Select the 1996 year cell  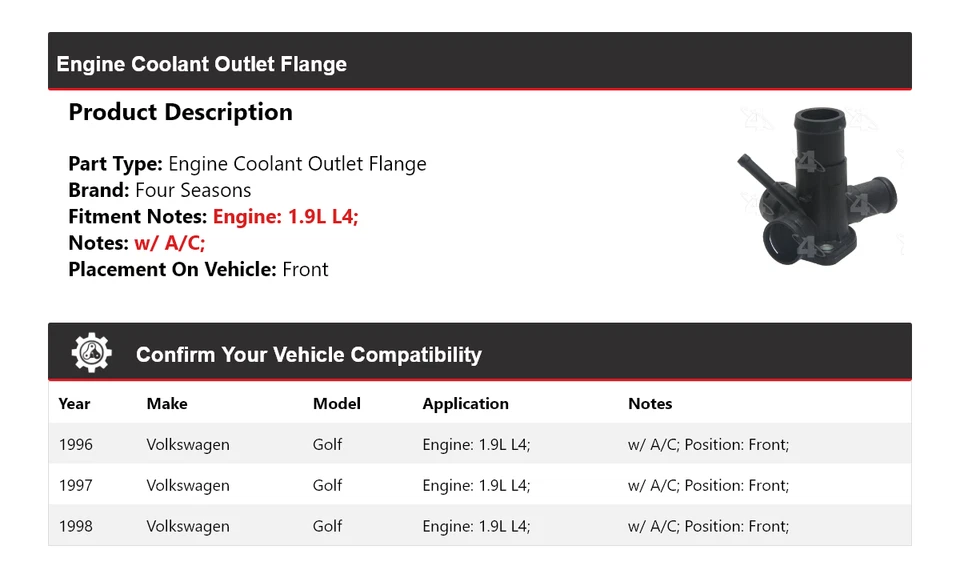tap(76, 445)
